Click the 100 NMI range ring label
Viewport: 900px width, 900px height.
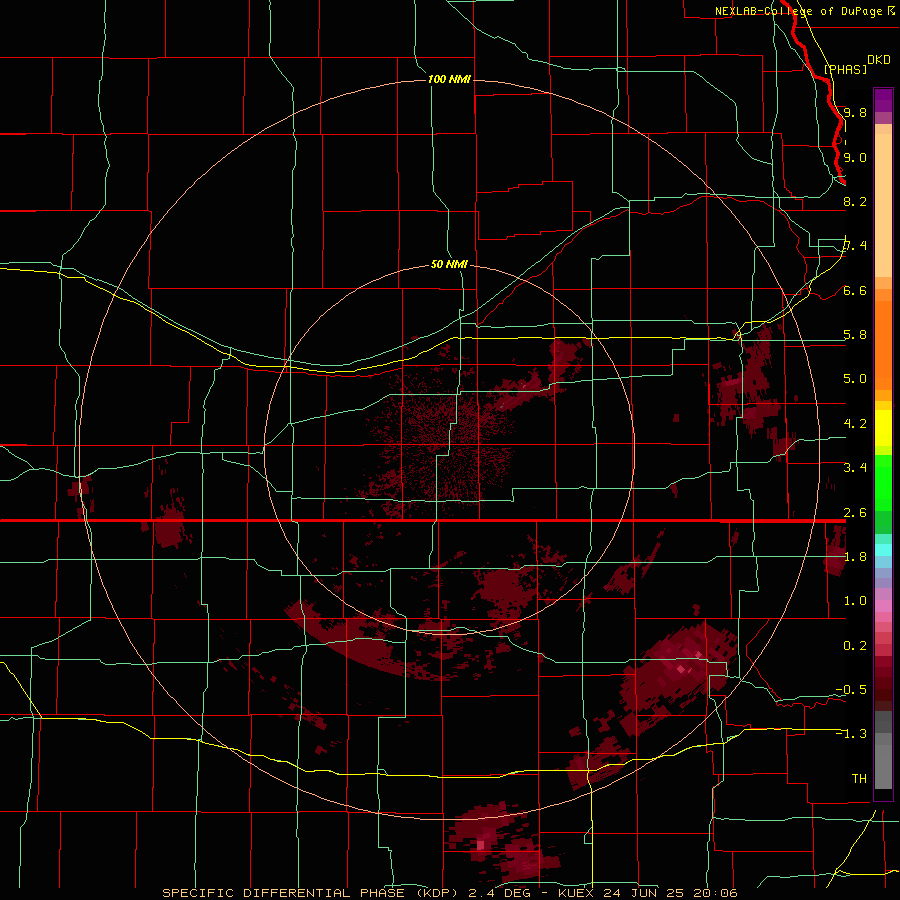pyautogui.click(x=449, y=79)
